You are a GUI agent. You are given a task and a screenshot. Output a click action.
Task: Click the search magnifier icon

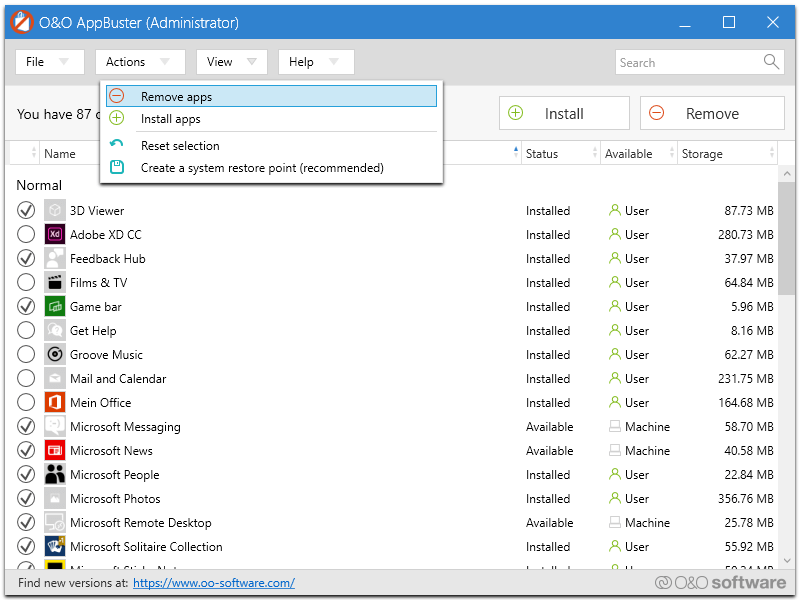click(x=771, y=62)
